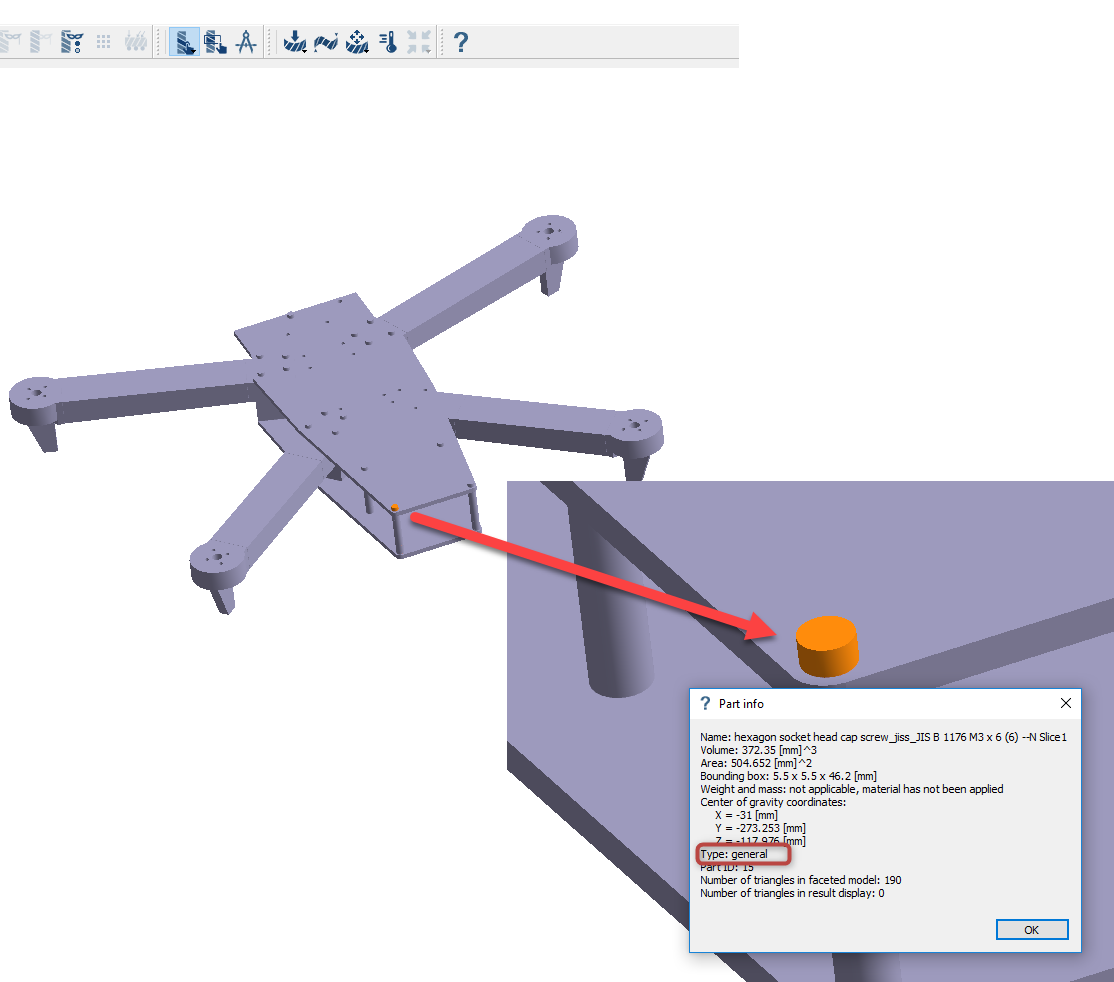Click the hanging parts toolbar icon
1114x982 pixels.
coord(136,42)
